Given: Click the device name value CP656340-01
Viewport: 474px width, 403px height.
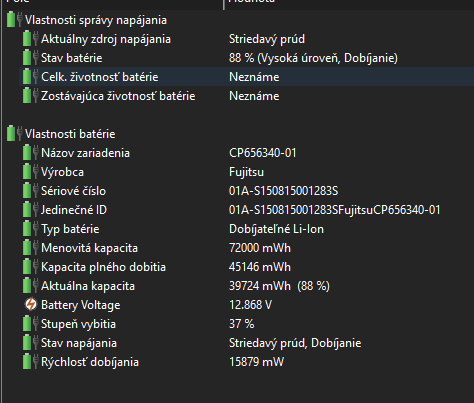Looking at the screenshot, I should coord(263,153).
